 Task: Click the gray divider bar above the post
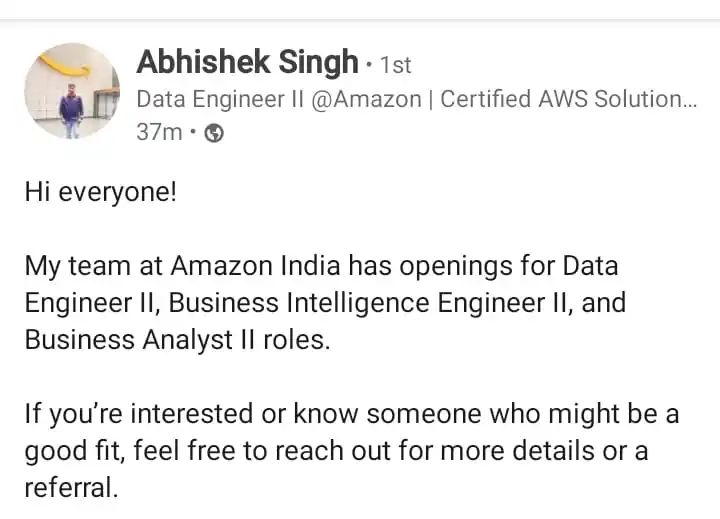360,19
